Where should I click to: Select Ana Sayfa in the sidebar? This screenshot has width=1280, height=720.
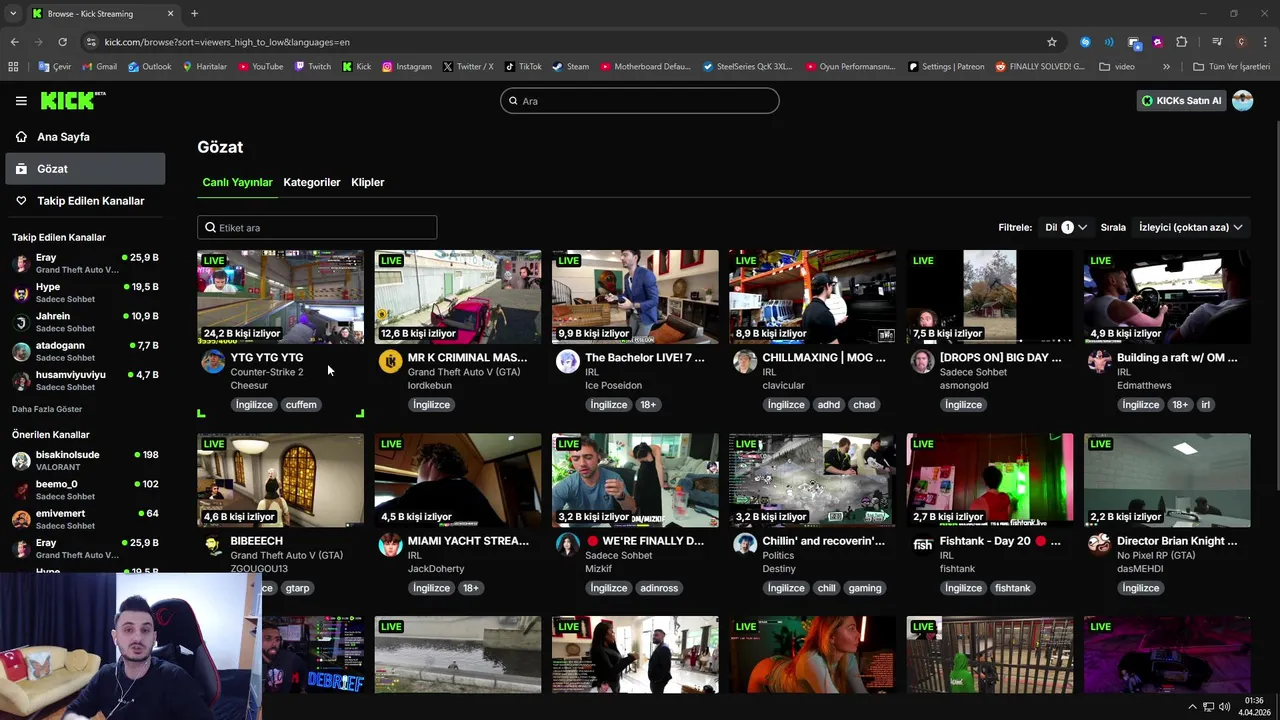coord(85,137)
